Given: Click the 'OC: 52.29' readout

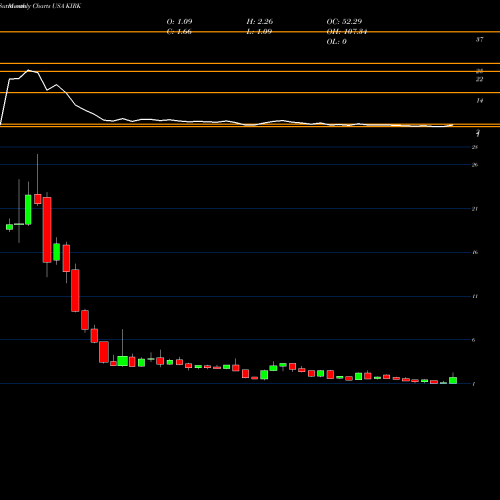Looking at the screenshot, I should coord(344,22).
